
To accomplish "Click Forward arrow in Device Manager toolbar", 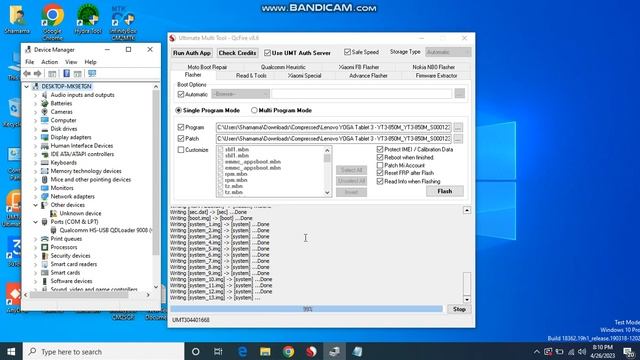I will tap(38, 73).
